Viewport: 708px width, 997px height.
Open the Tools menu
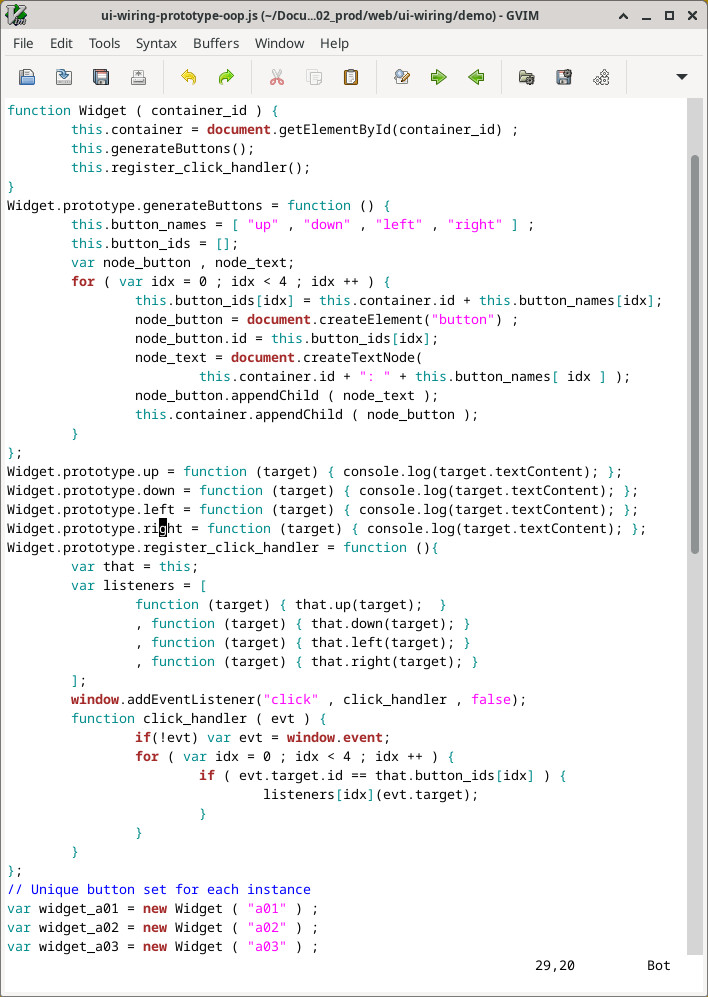pos(104,43)
